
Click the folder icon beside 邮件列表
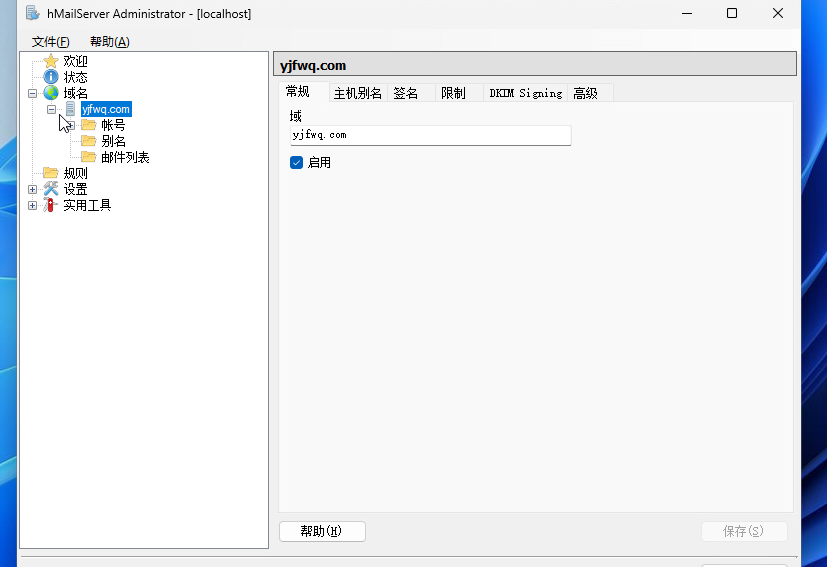click(89, 157)
